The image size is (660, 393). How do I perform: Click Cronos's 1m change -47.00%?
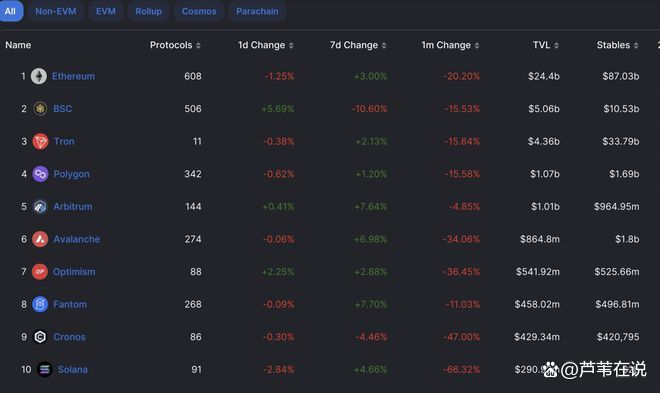click(x=461, y=337)
